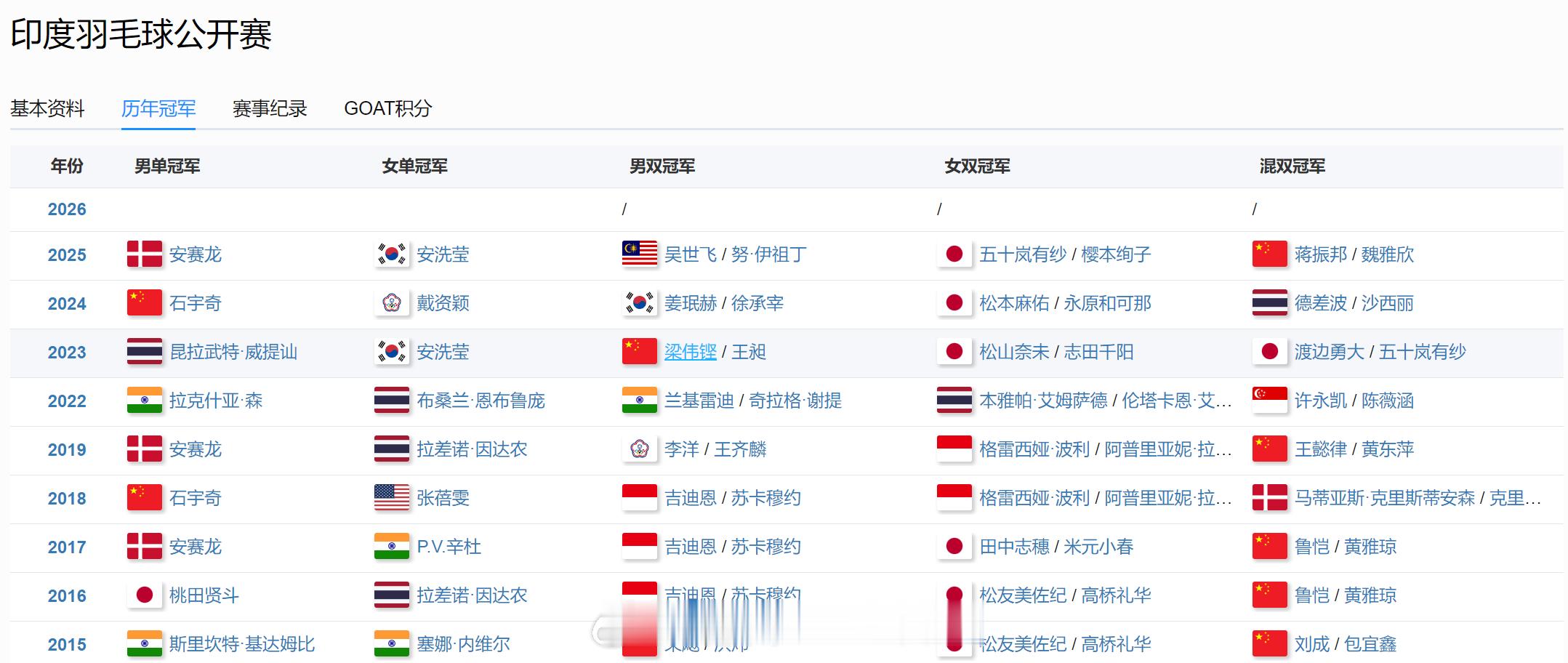Click Korean flag beside 姜珉赫 / 徐承宰

point(640,303)
